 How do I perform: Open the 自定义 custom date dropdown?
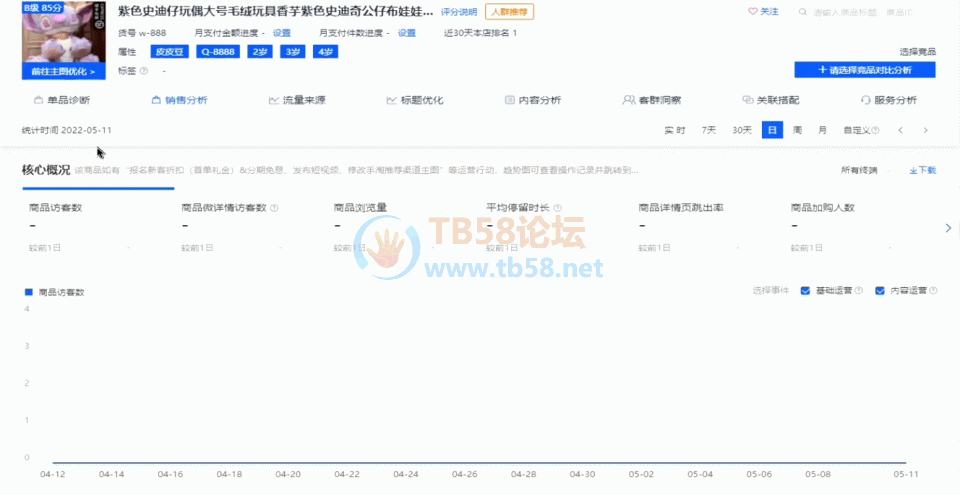pyautogui.click(x=860, y=130)
